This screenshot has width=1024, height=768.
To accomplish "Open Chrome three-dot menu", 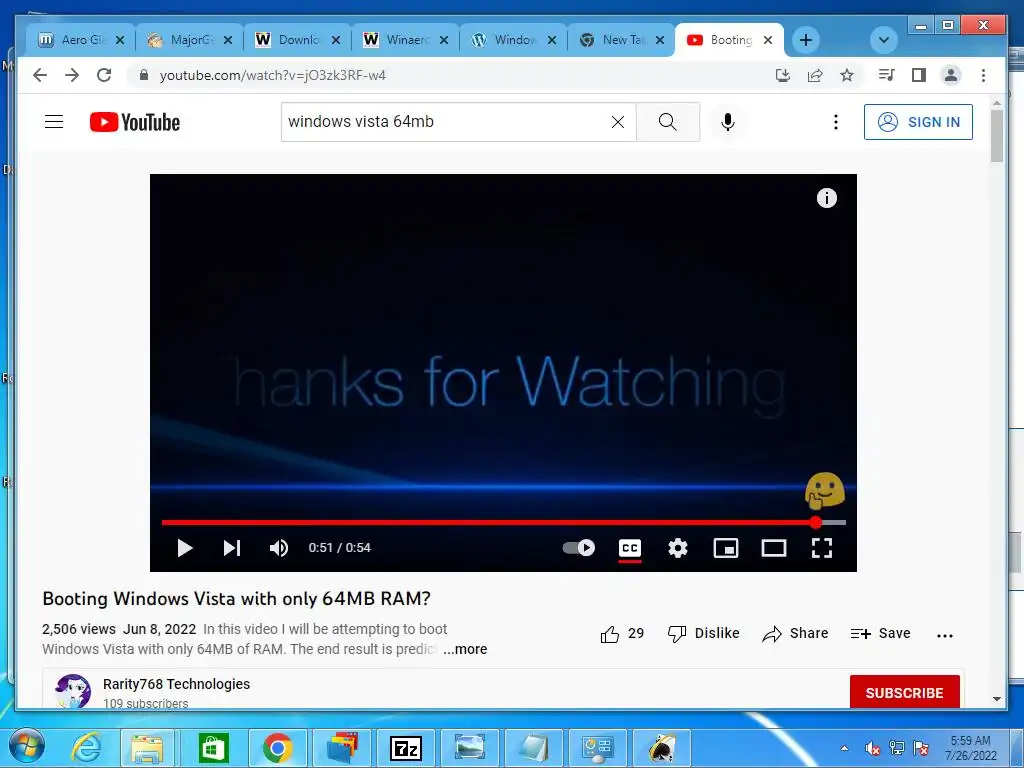I will 984,75.
